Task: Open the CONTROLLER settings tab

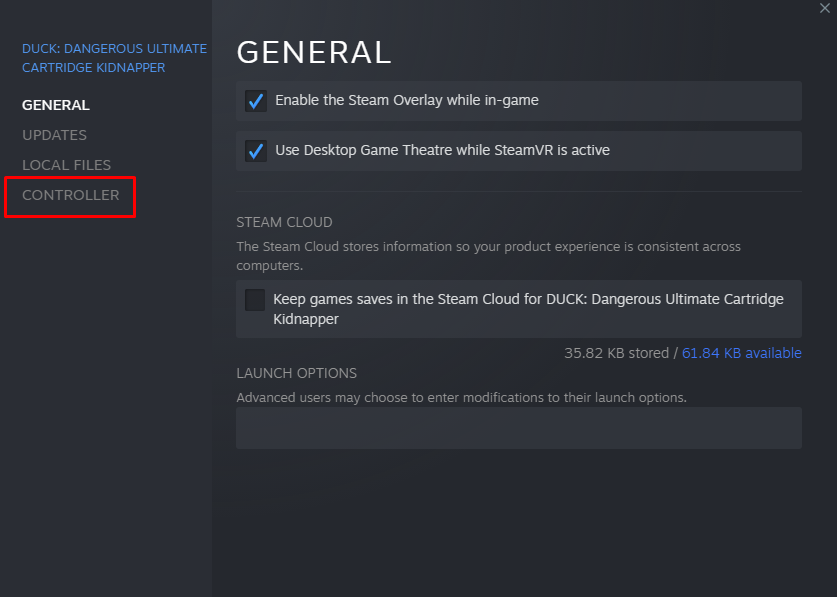Action: [70, 195]
